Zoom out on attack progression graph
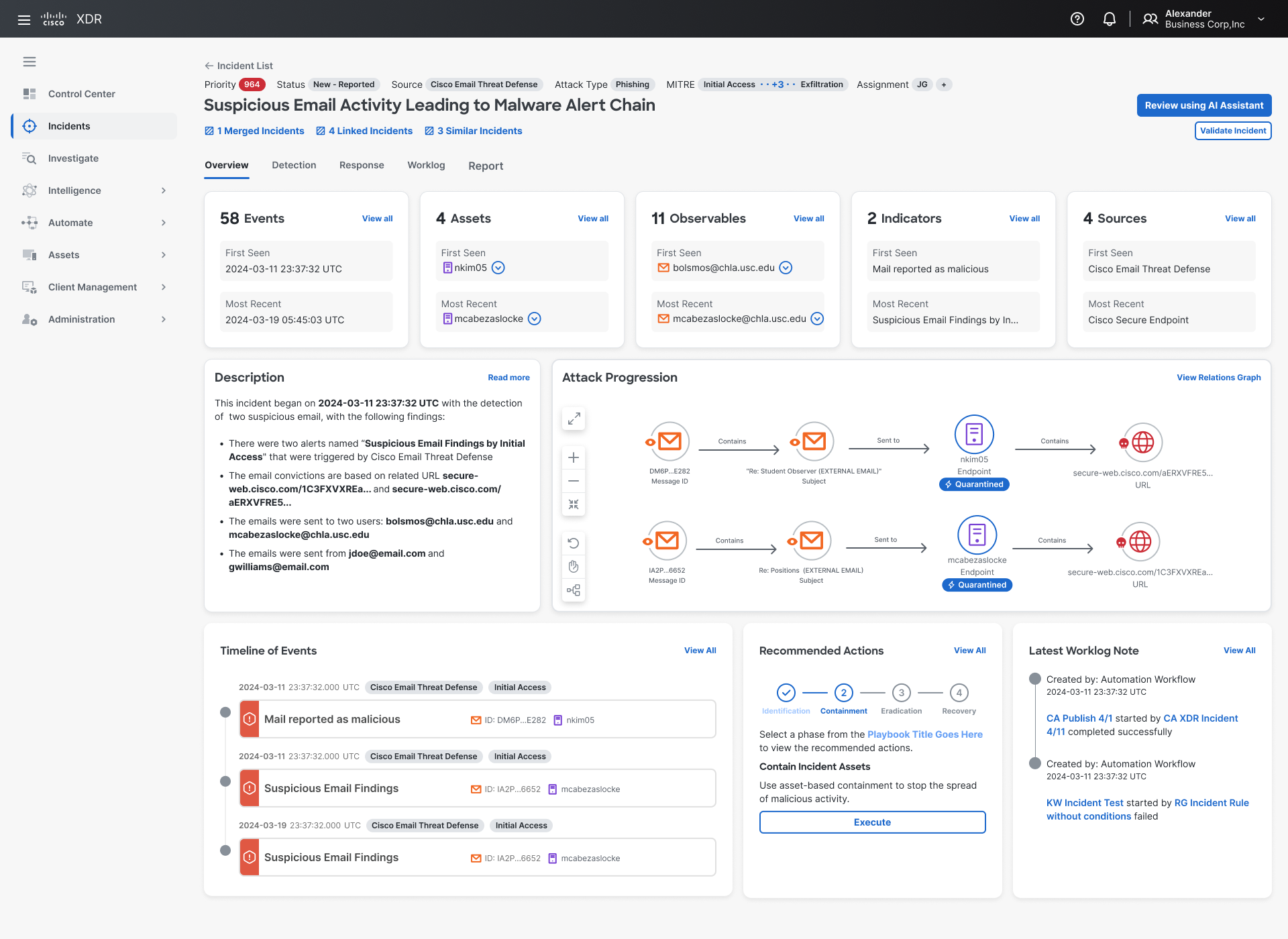 pyautogui.click(x=574, y=481)
